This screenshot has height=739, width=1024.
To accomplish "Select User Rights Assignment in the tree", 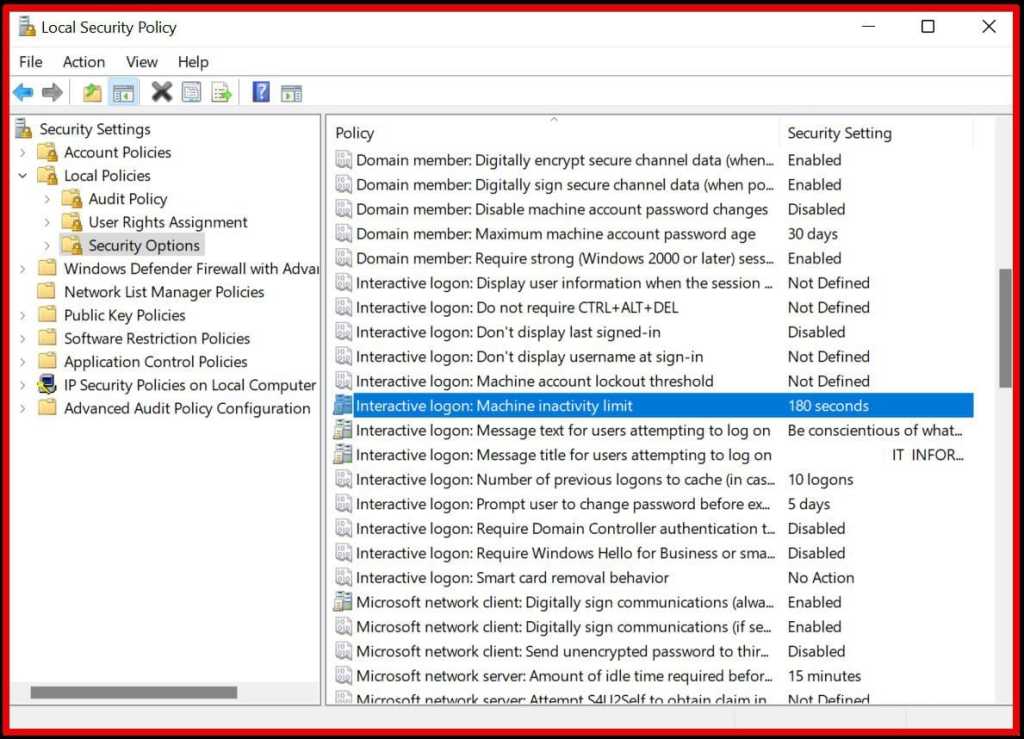I will [x=167, y=222].
